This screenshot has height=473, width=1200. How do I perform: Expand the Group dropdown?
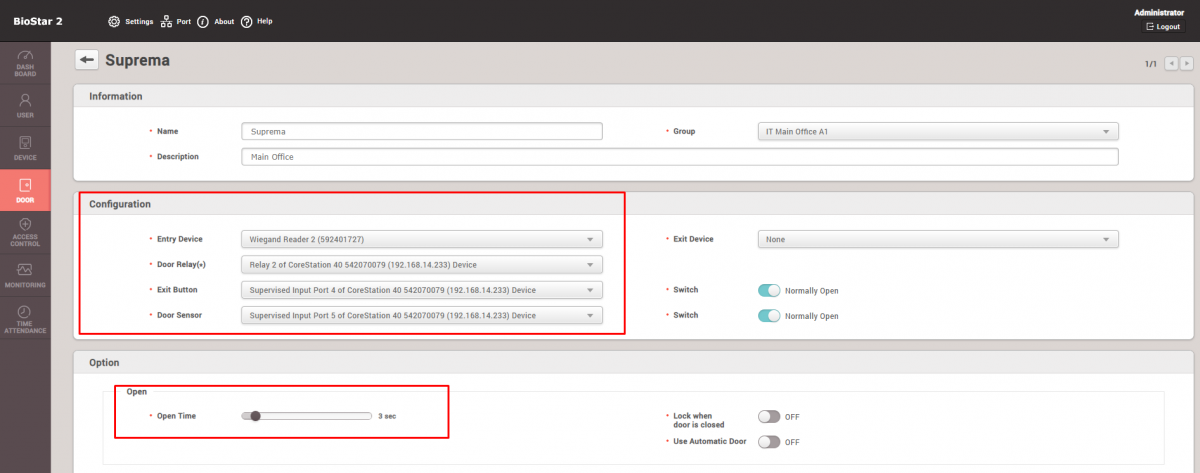click(x=938, y=131)
